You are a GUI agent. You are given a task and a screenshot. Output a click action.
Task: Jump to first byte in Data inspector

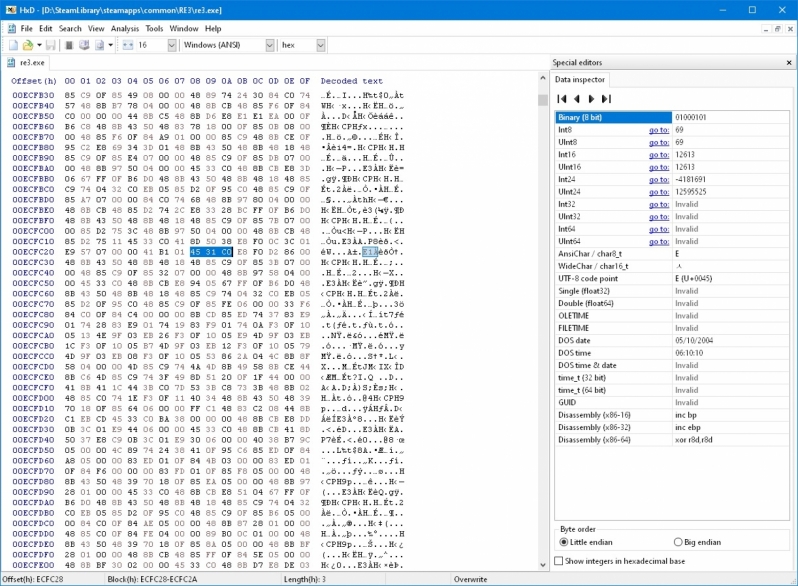[562, 99]
